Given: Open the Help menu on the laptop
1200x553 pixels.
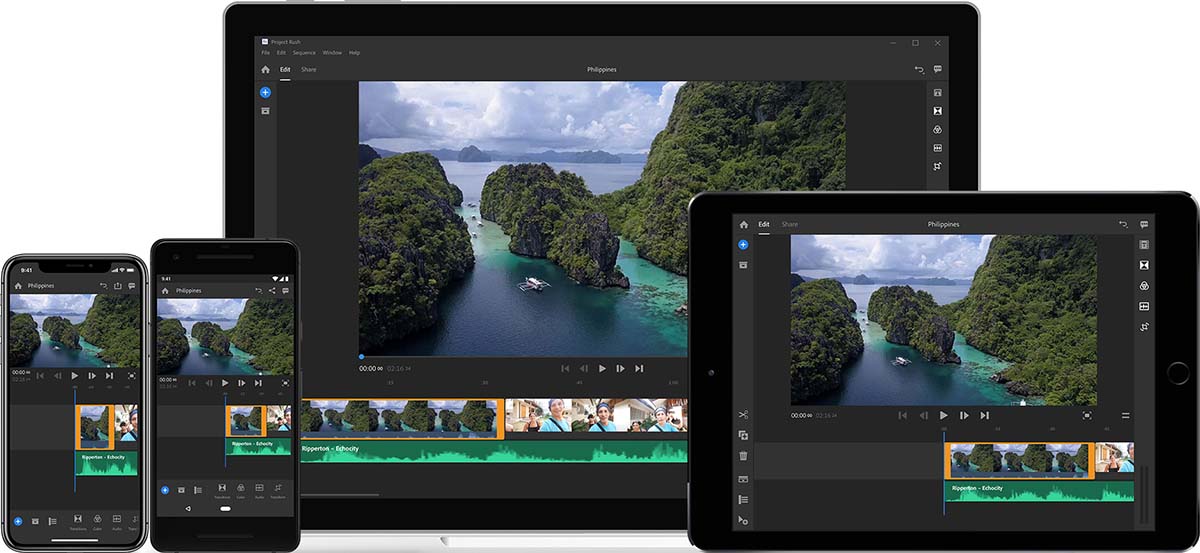Looking at the screenshot, I should 354,53.
